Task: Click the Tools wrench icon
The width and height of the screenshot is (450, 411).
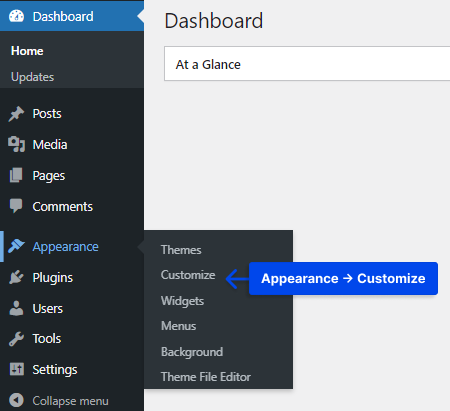Action: [x=16, y=339]
